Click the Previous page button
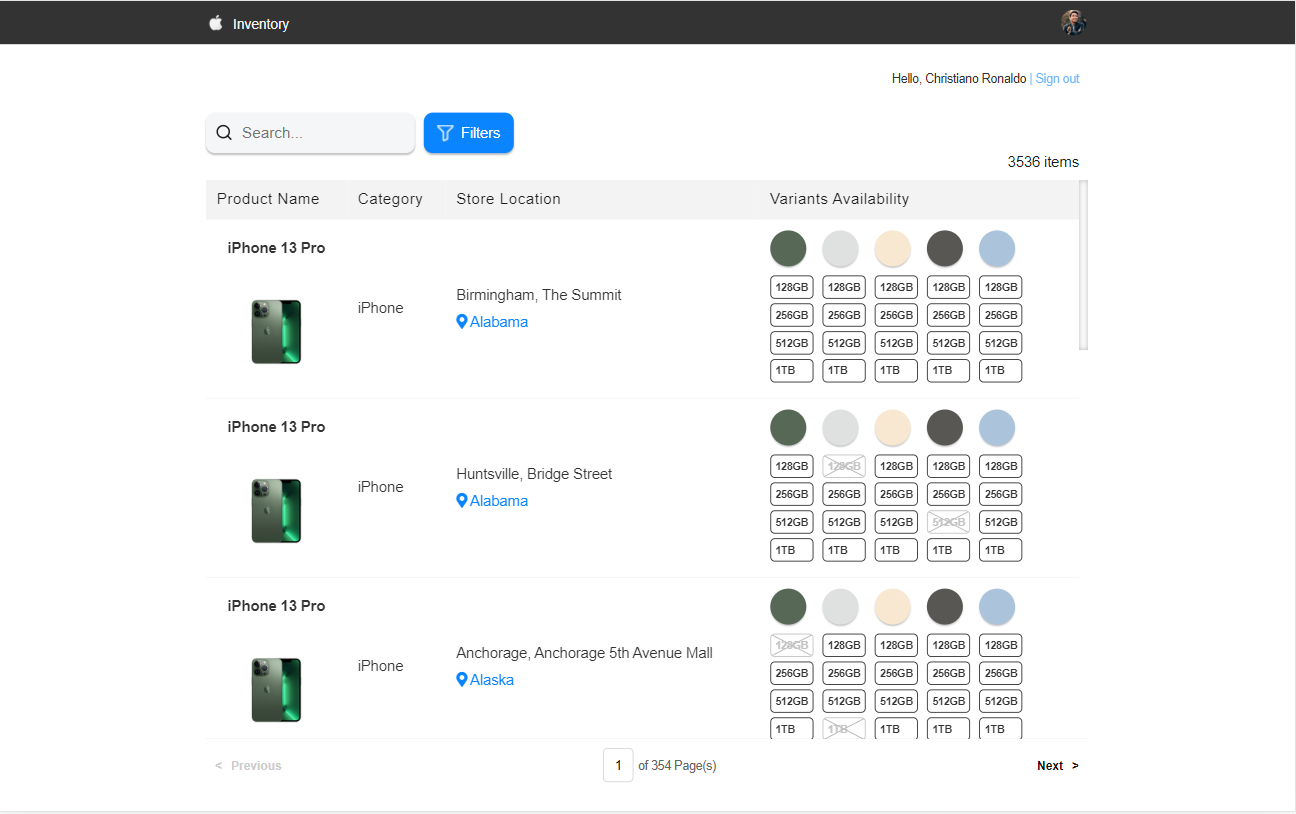This screenshot has height=814, width=1296. tap(248, 766)
